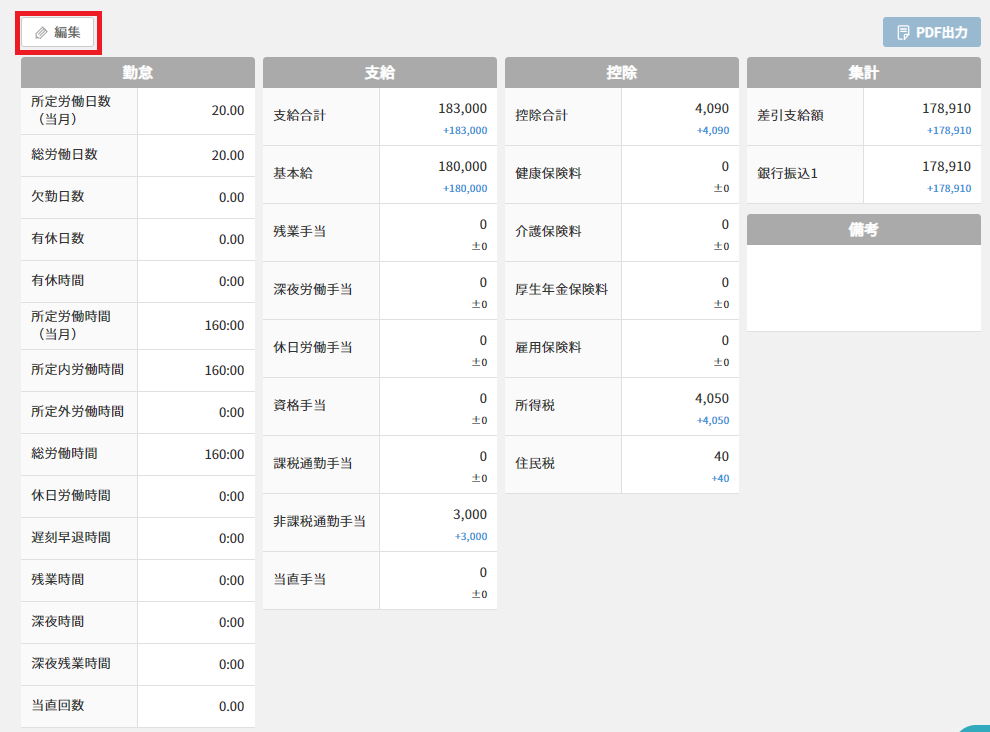Click the PDF出力 export button
The image size is (990, 732).
click(931, 32)
